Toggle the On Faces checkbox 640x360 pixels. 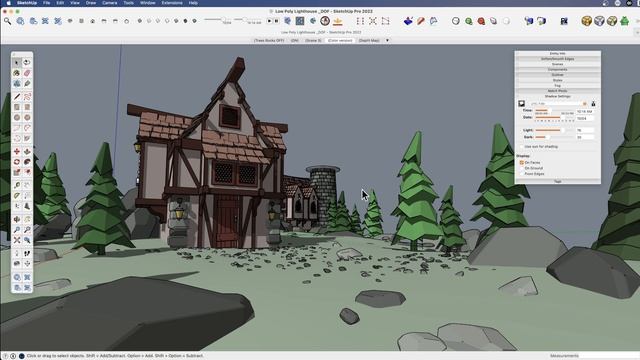pos(522,162)
